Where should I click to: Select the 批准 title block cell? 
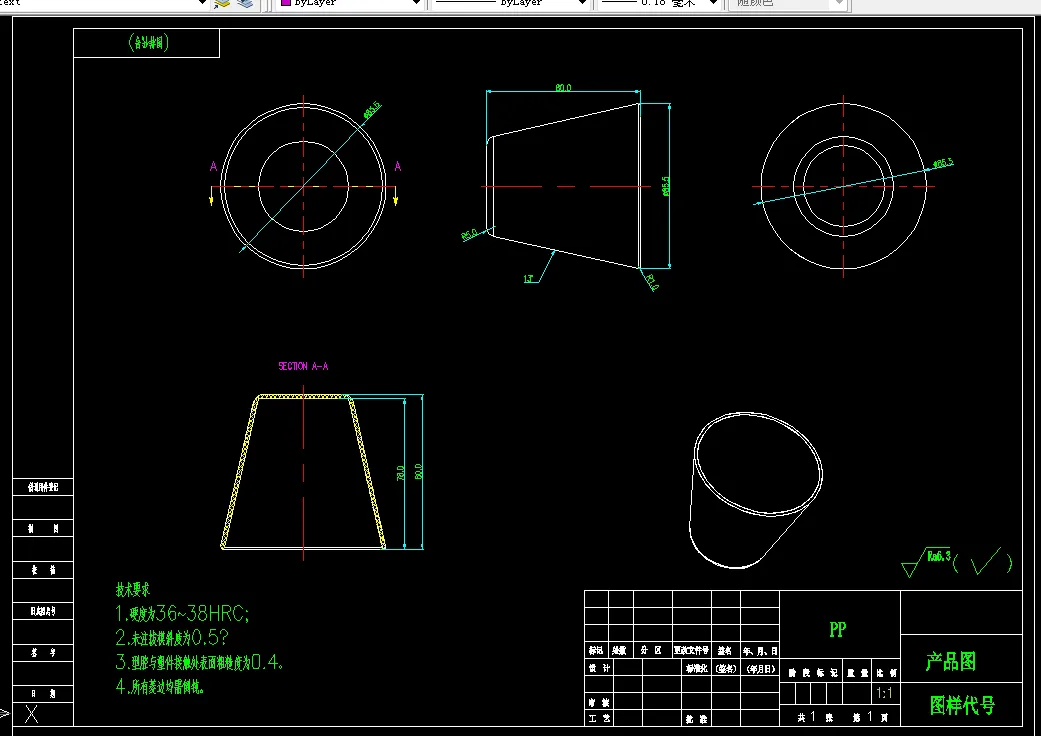696,719
